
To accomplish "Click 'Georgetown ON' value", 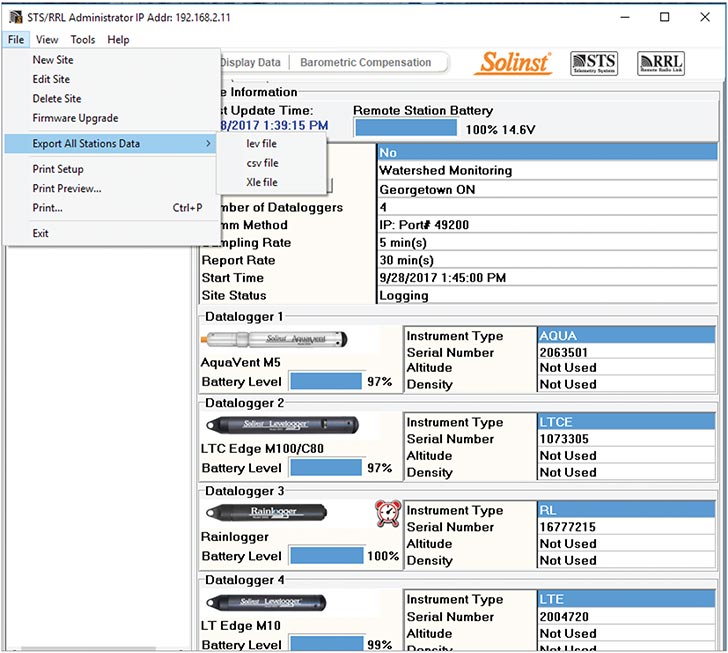I will 427,189.
